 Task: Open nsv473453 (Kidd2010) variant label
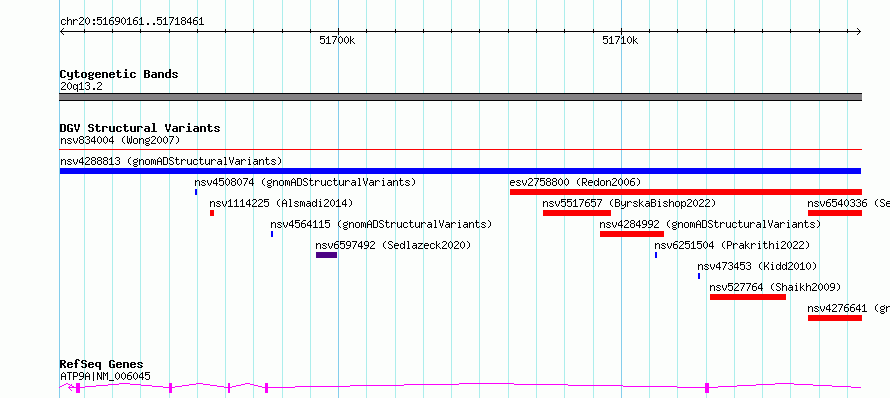click(x=757, y=266)
